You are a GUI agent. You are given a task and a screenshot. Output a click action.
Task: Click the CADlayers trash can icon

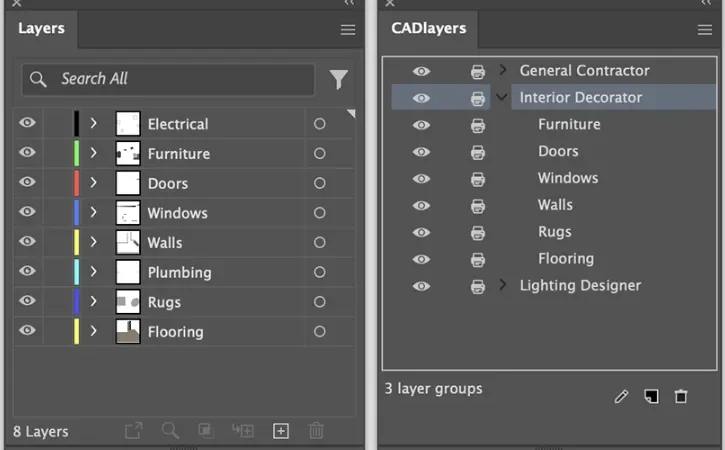[x=681, y=396]
